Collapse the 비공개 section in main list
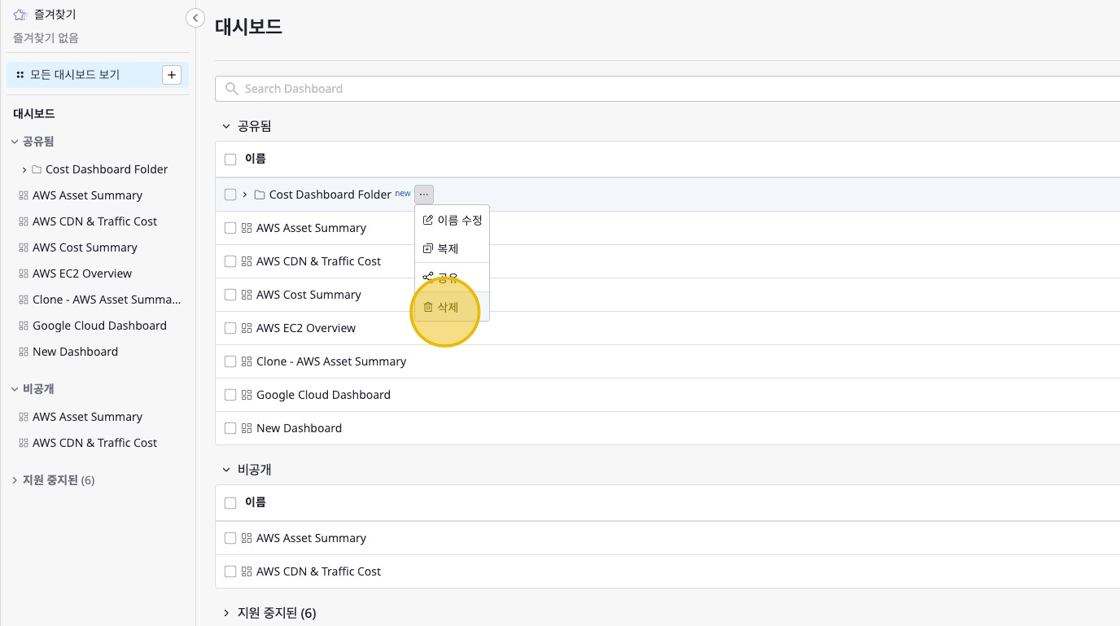This screenshot has height=626, width=1120. [227, 469]
